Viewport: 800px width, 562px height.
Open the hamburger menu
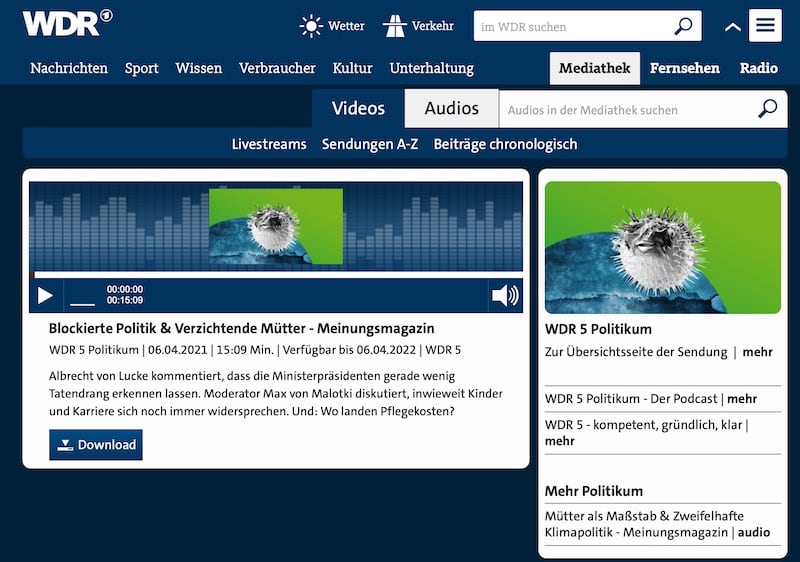[x=766, y=26]
